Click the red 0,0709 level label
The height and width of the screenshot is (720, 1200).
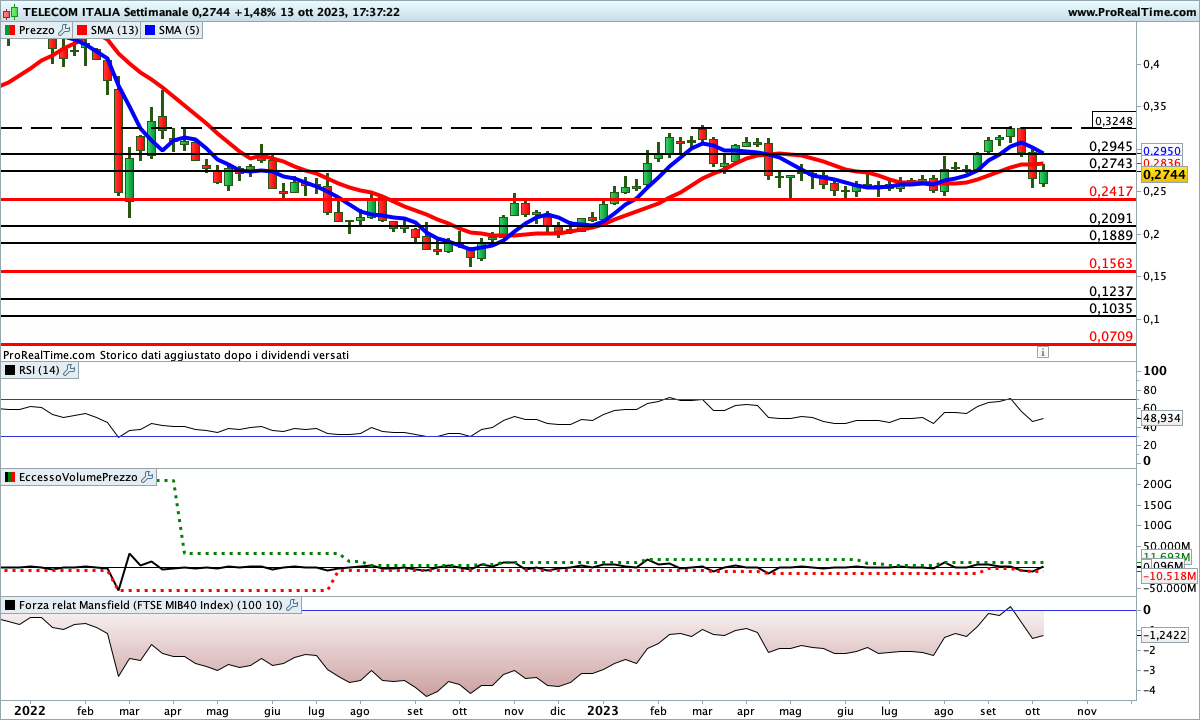coord(1110,337)
